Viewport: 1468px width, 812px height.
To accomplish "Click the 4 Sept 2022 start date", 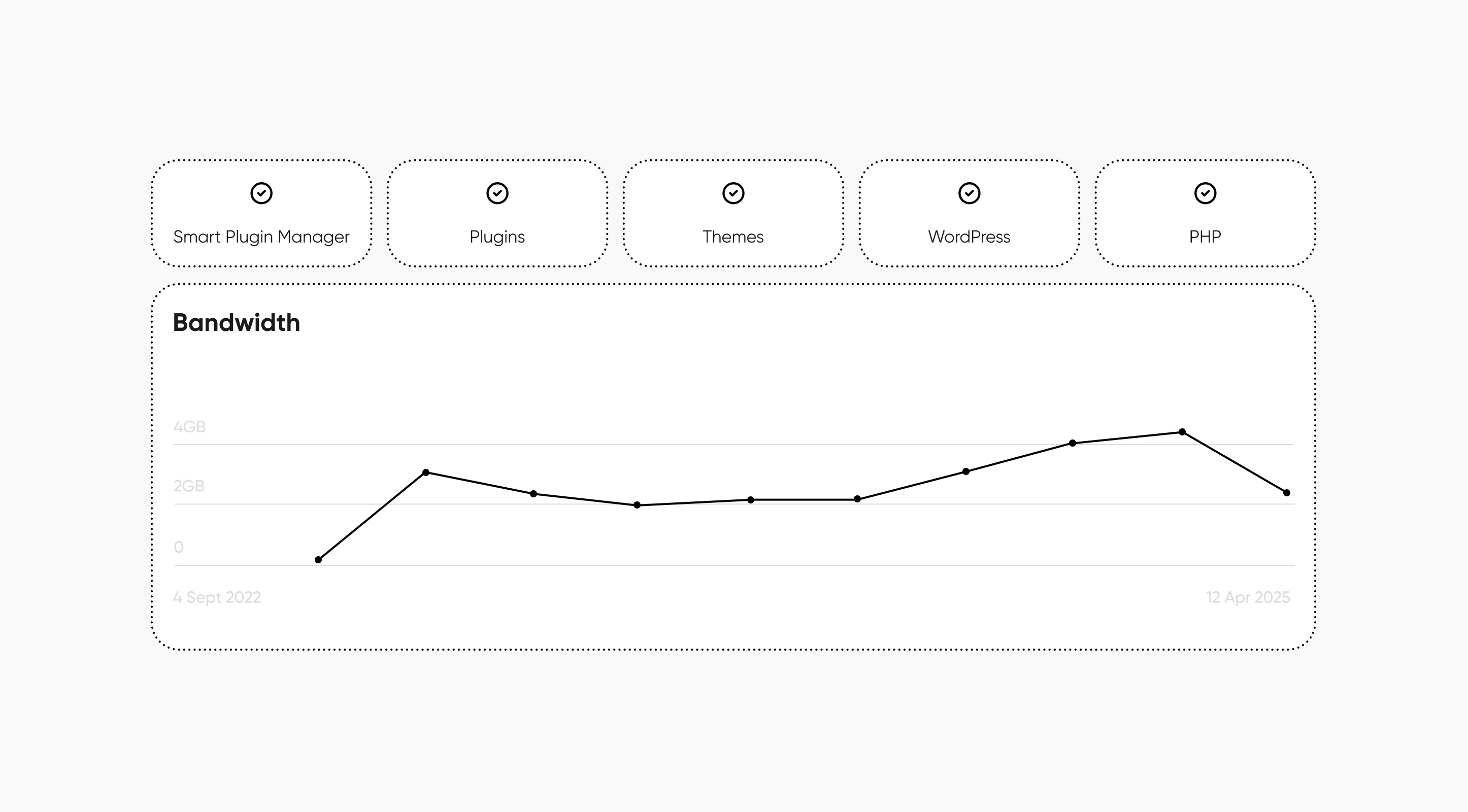I will pos(217,597).
